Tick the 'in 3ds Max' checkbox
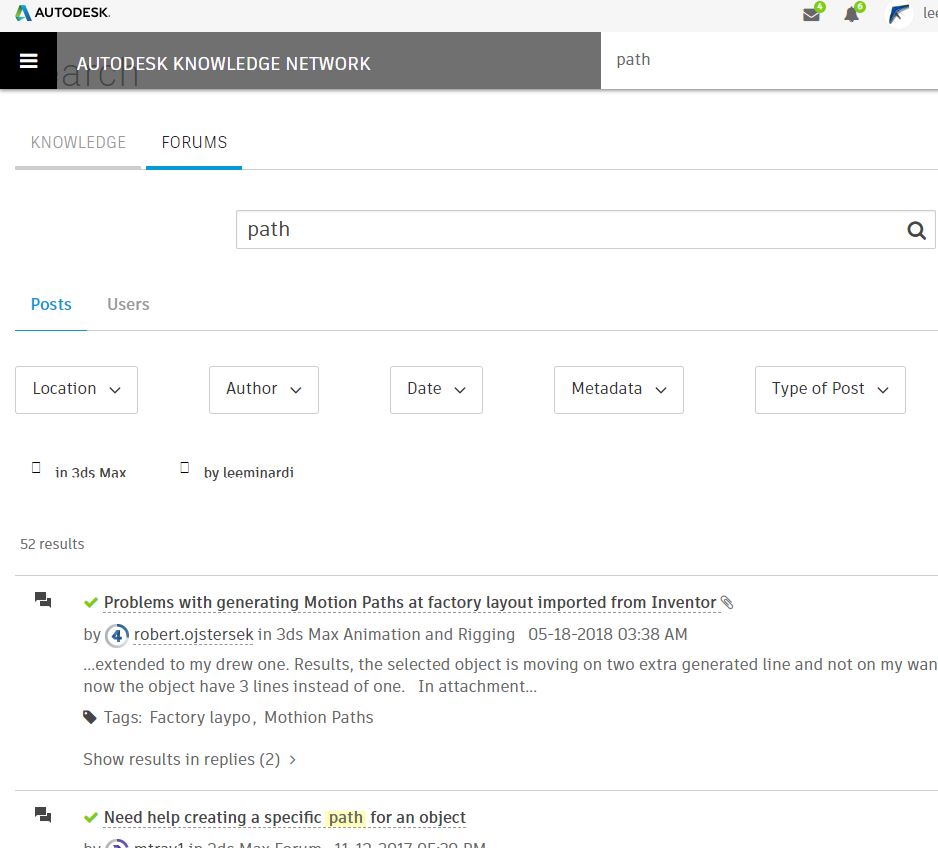The image size is (938, 848). coord(36,468)
